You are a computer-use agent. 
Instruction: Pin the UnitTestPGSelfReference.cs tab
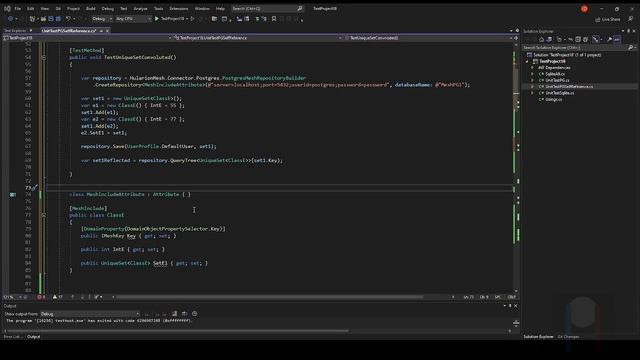pyautogui.click(x=101, y=31)
